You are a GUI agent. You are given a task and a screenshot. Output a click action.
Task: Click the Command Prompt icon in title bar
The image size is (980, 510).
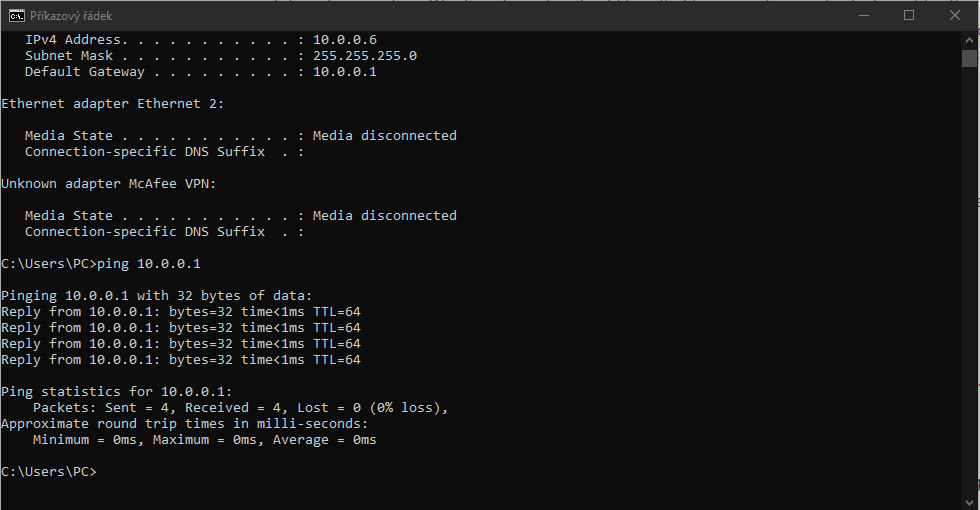[x=17, y=16]
